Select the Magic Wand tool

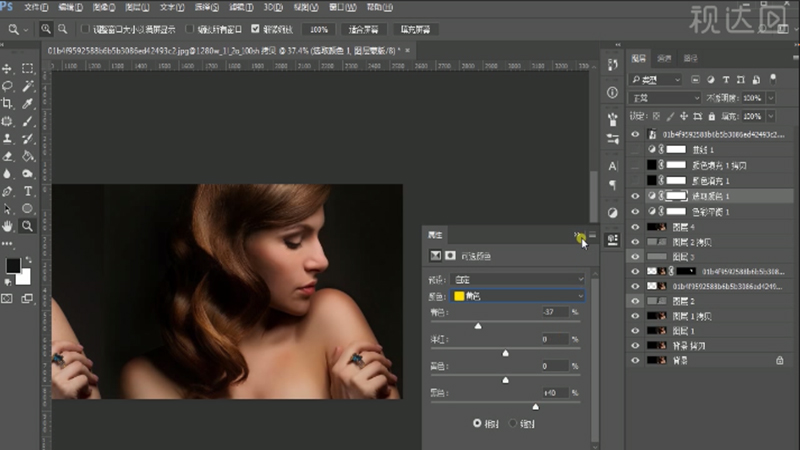click(x=28, y=86)
